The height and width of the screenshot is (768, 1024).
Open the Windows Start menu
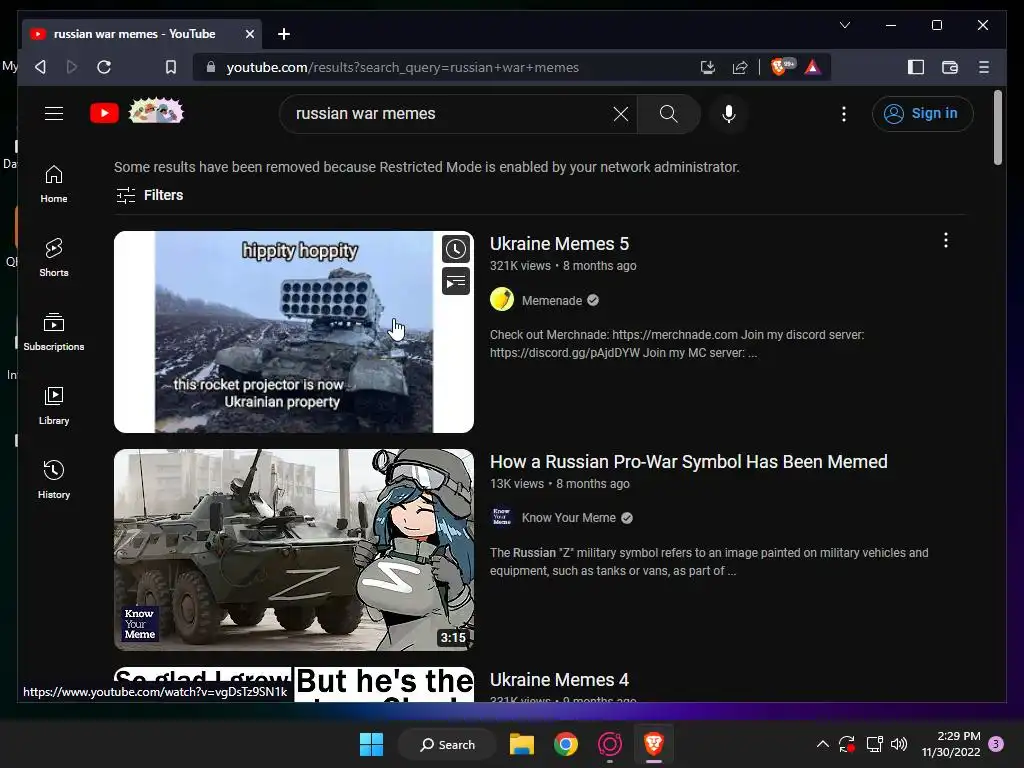pos(372,744)
